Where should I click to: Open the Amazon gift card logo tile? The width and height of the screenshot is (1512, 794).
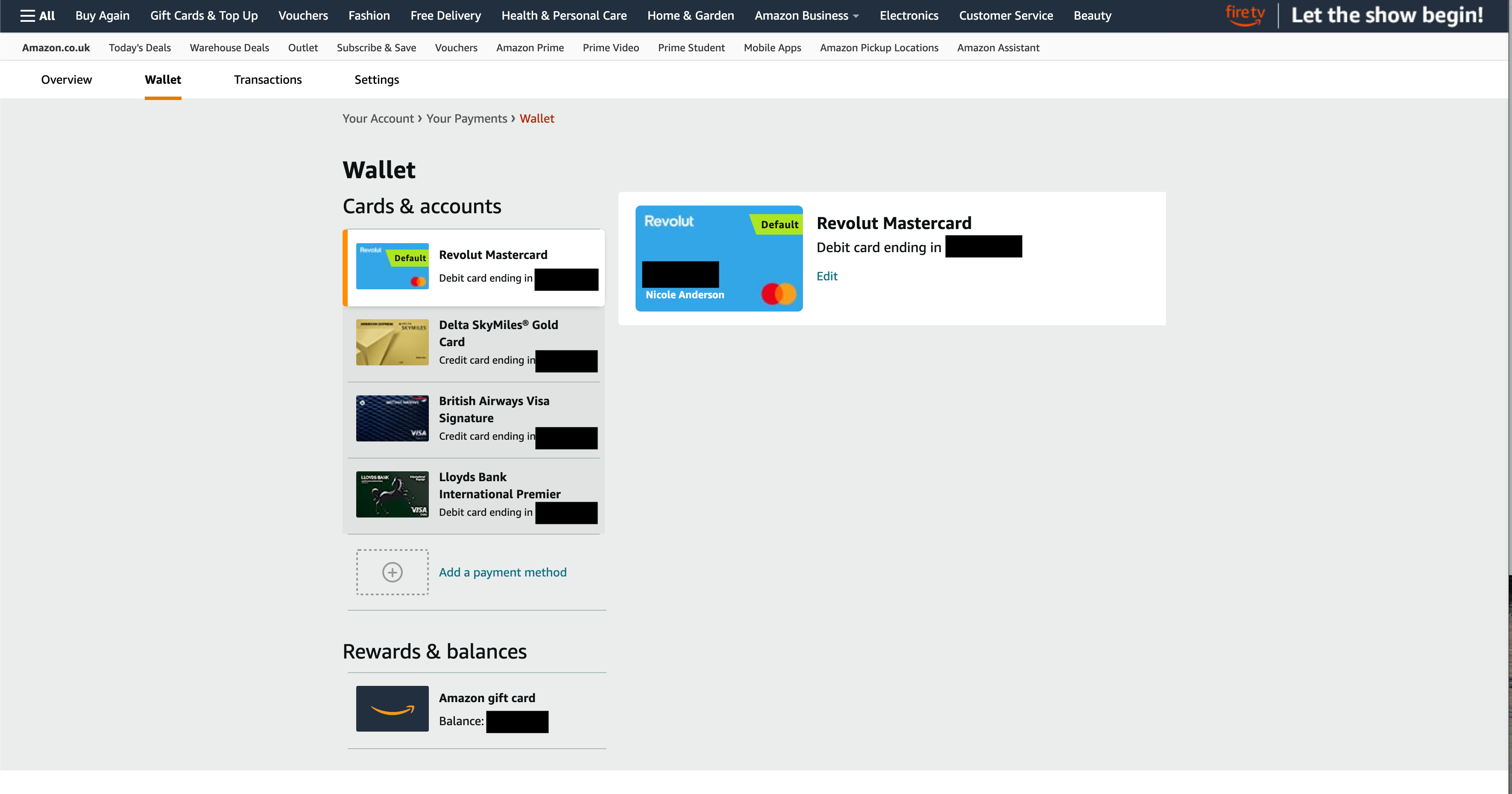[x=392, y=709]
